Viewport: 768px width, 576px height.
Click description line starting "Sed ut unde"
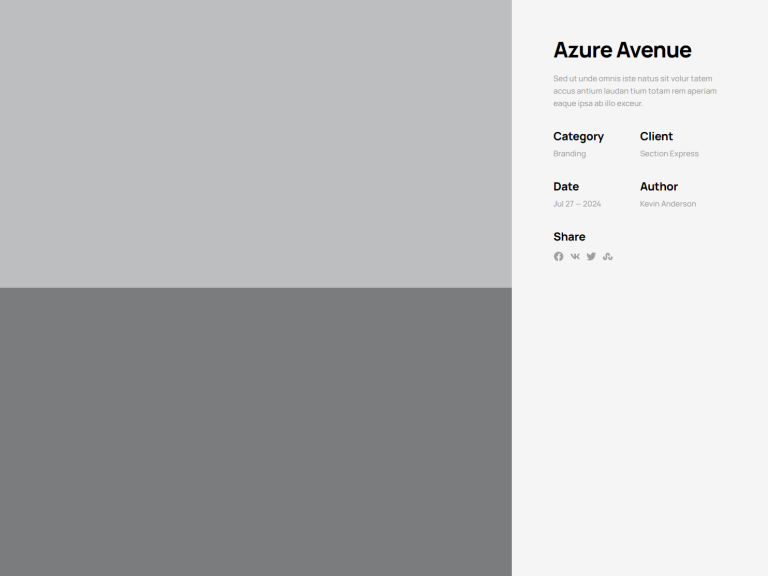[632, 79]
